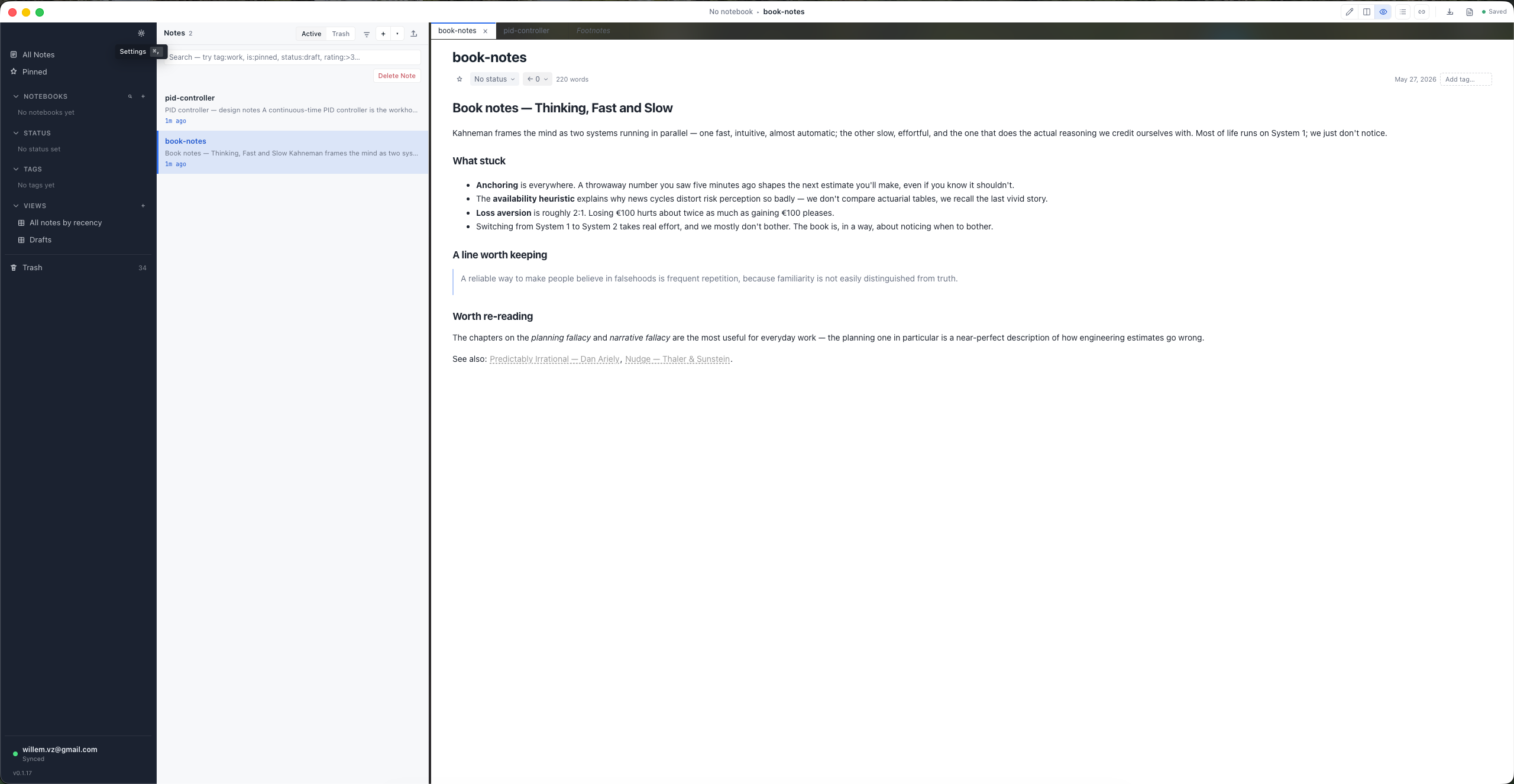Click the upload arrow icon in Notes header
Image resolution: width=1514 pixels, height=784 pixels.
click(x=414, y=34)
